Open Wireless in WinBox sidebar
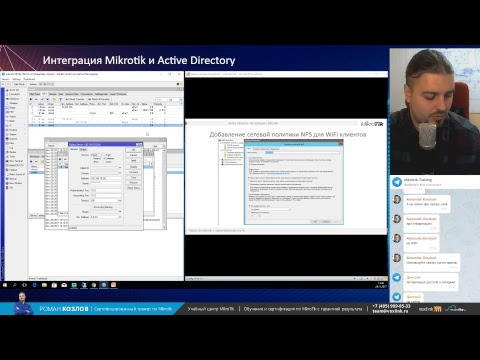 point(13,103)
